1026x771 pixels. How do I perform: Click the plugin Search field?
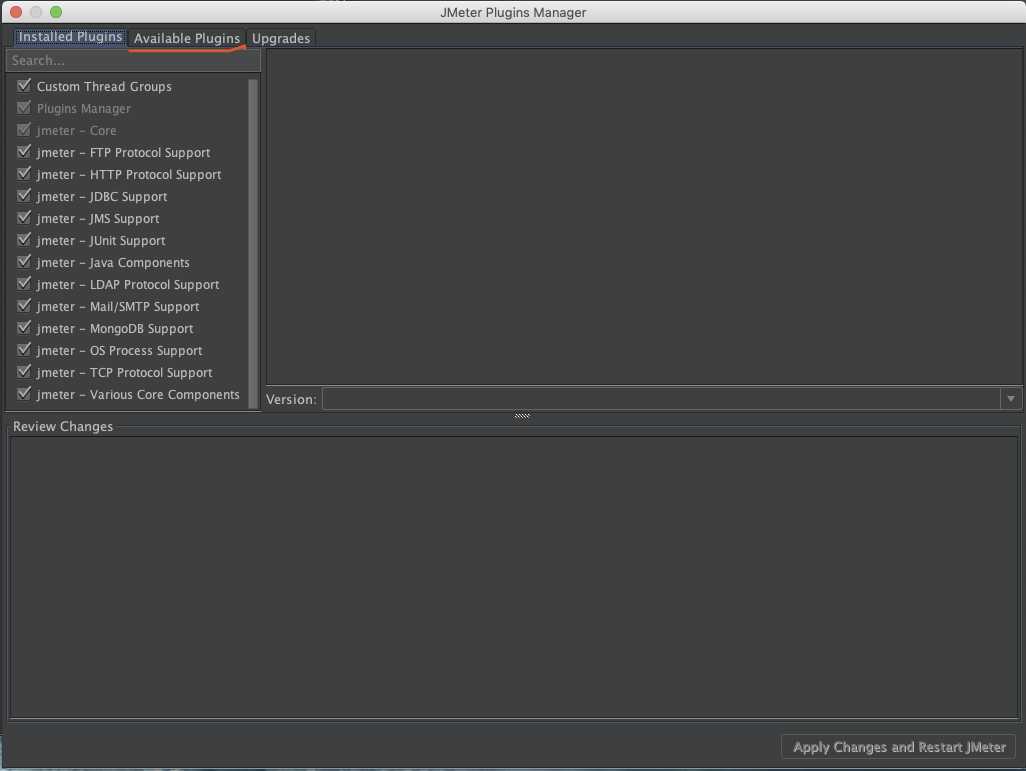[x=133, y=60]
